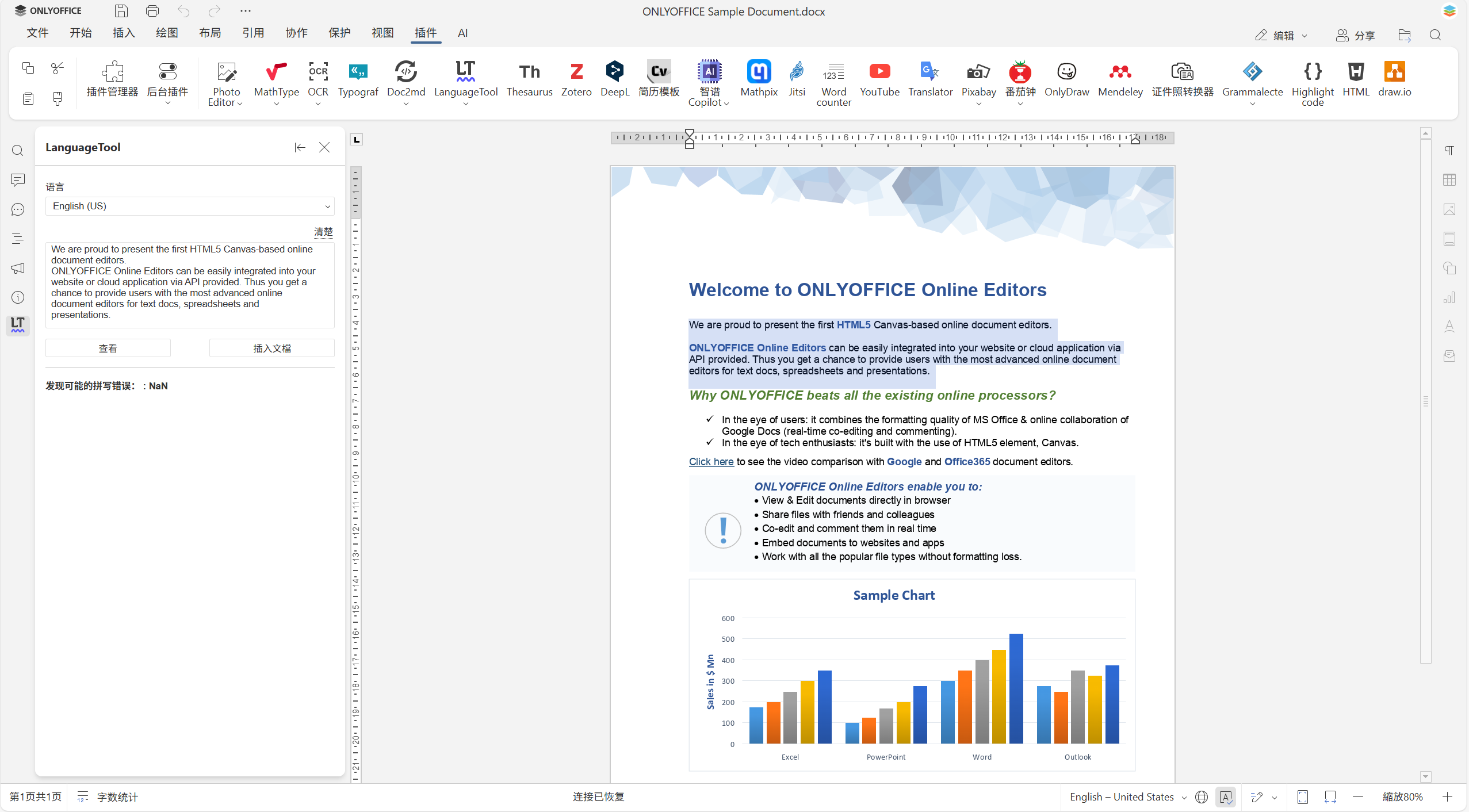The height and width of the screenshot is (812, 1469).
Task: Open the Thesaurus plugin
Action: coord(529,79)
